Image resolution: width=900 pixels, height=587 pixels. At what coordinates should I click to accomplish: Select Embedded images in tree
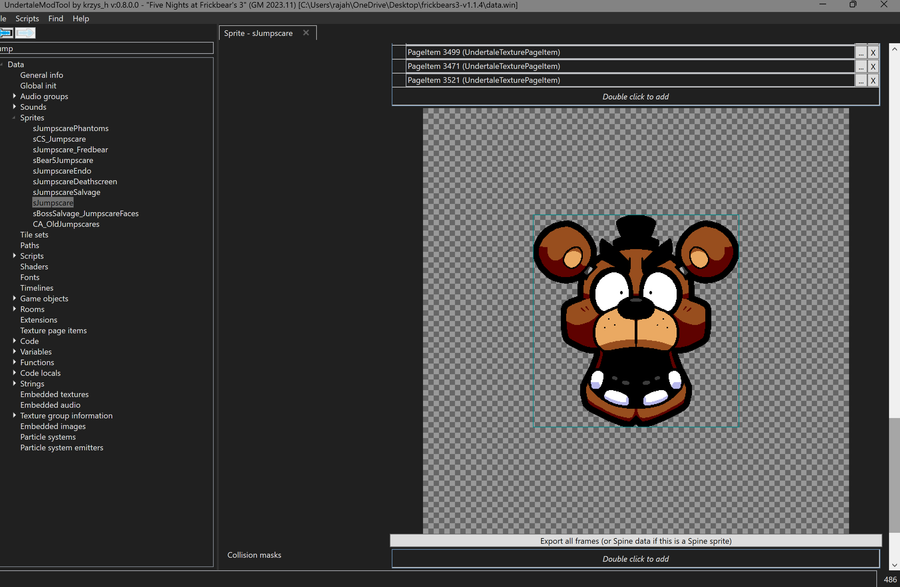[x=53, y=426]
